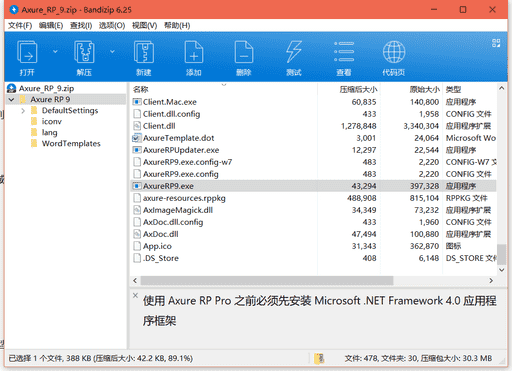Screen dimensions: 512x371
Task: Click the horizontal scrollbar left arrow
Action: 135,281
